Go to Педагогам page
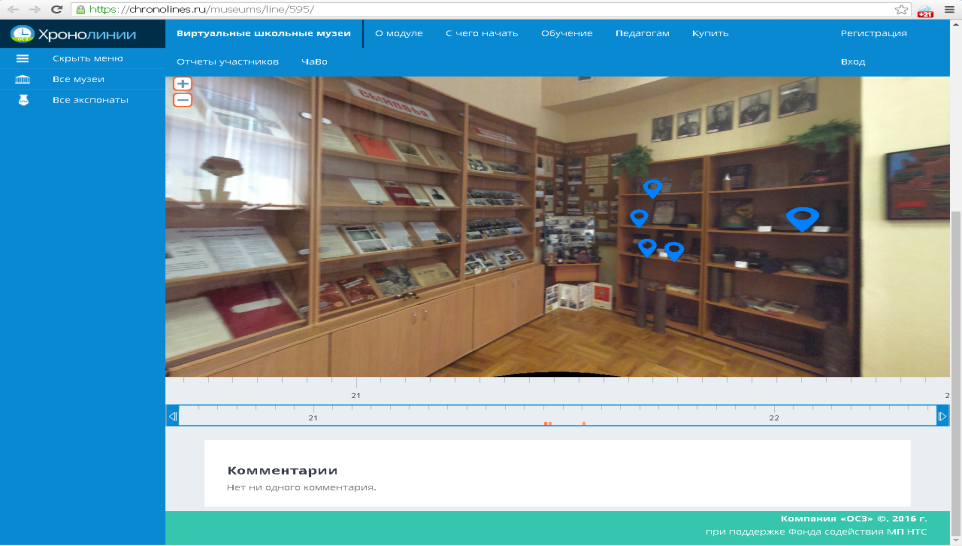The image size is (962, 546). [642, 33]
